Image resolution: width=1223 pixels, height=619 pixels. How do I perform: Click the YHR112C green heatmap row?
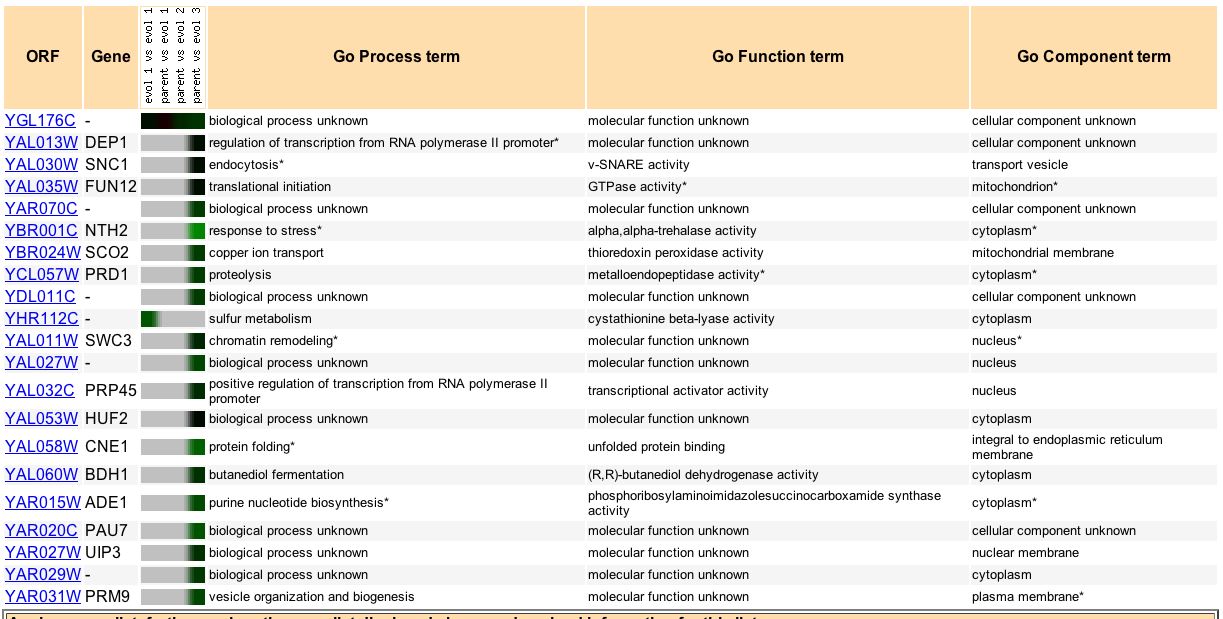[173, 319]
